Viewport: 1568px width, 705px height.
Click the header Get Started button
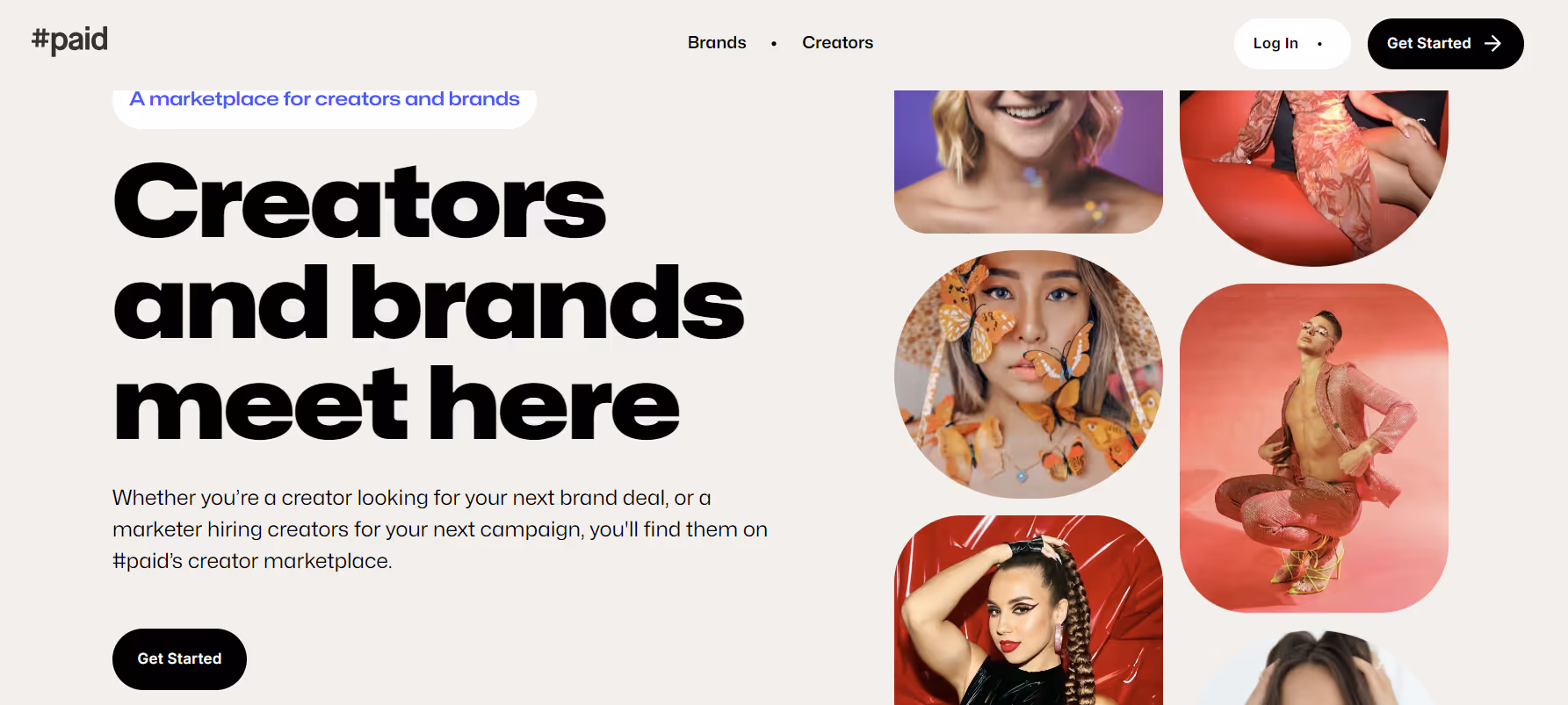point(1445,44)
